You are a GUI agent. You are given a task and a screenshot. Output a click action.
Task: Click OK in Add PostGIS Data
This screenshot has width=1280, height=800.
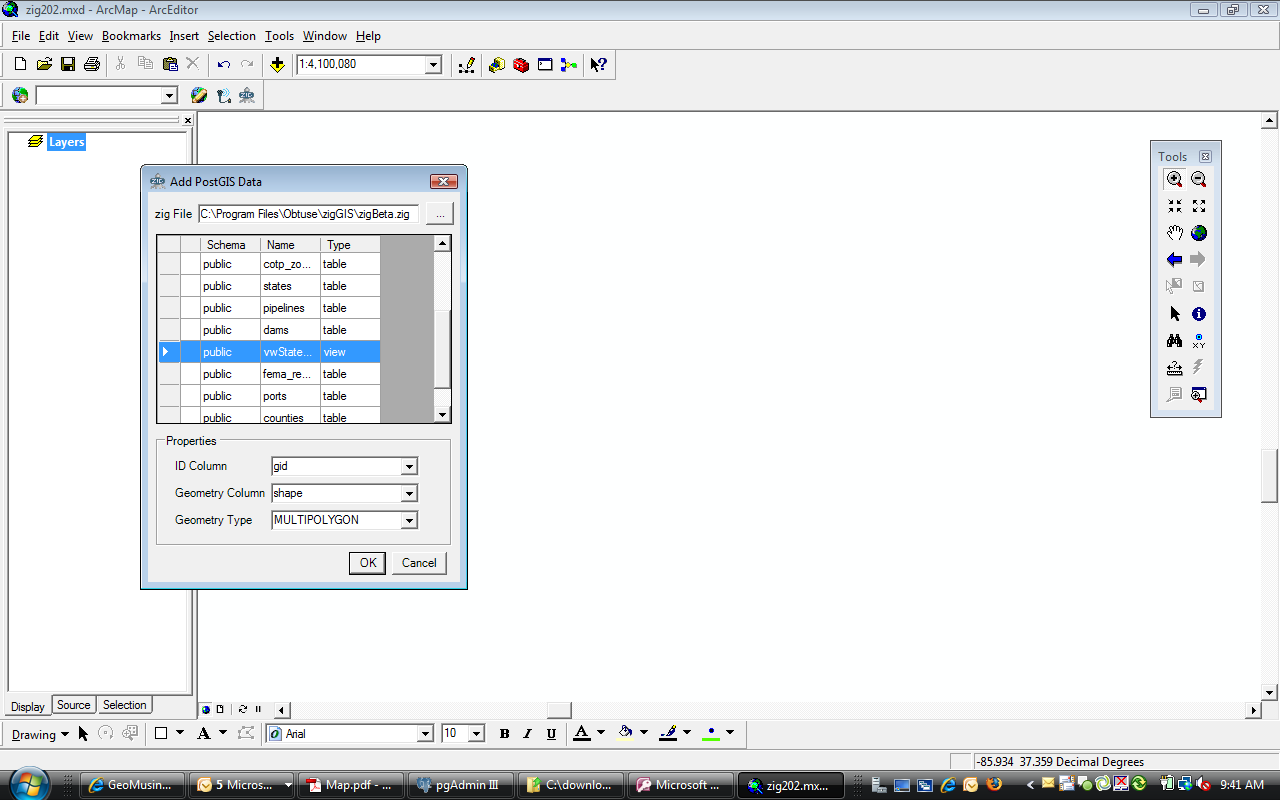368,563
